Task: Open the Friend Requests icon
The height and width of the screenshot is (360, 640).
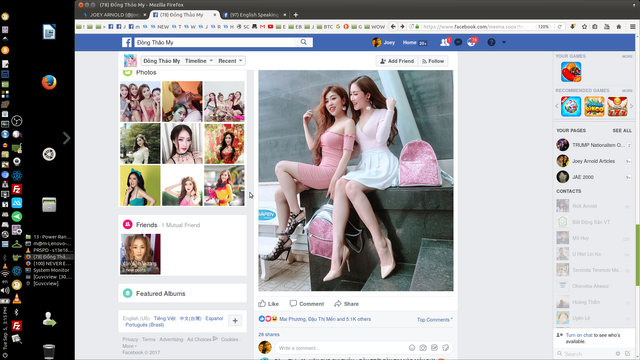Action: click(444, 42)
